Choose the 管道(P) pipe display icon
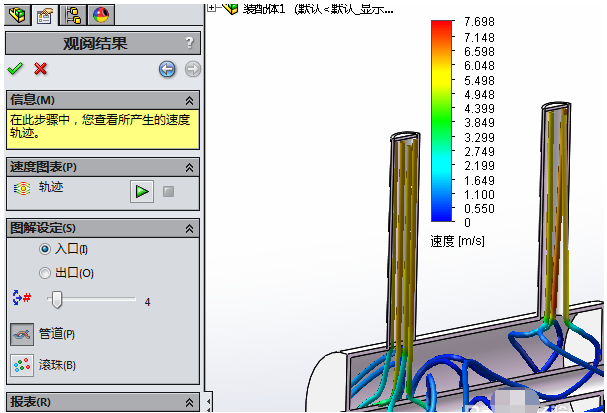This screenshot has height=413, width=607. click(x=22, y=334)
